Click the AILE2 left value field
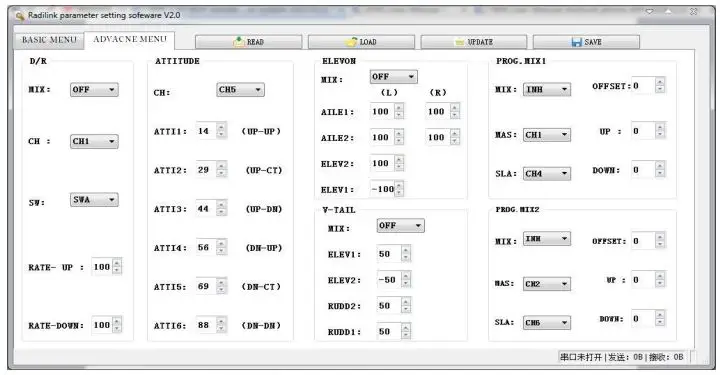 click(x=382, y=137)
